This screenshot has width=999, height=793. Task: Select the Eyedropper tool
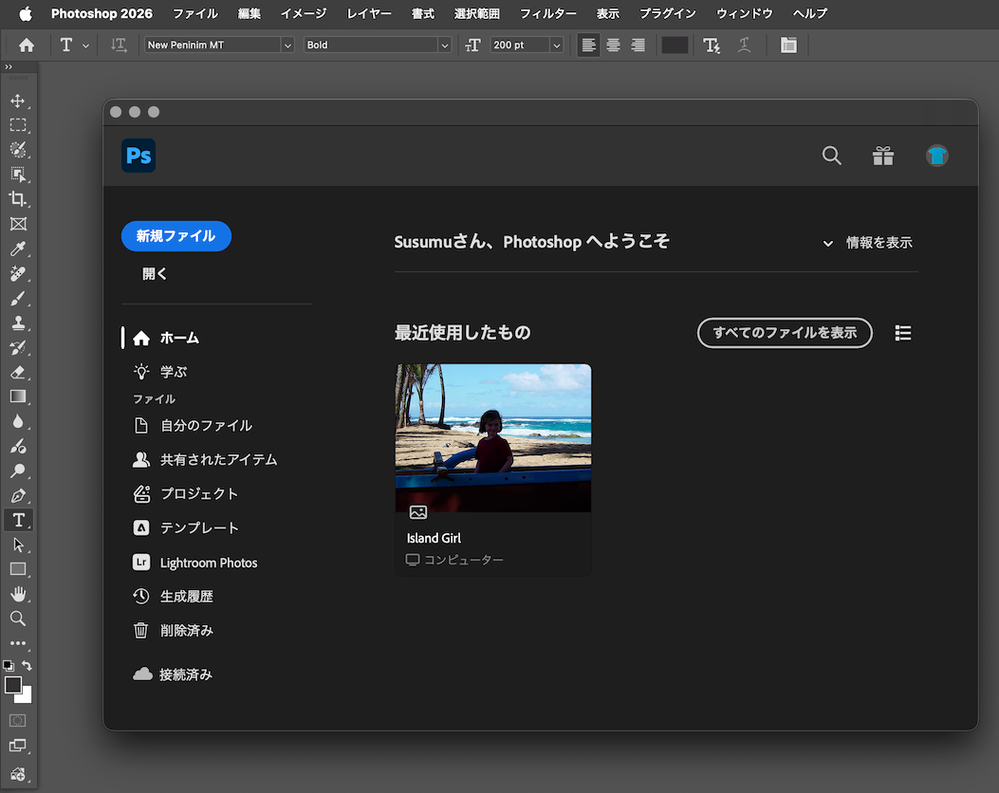click(x=18, y=249)
